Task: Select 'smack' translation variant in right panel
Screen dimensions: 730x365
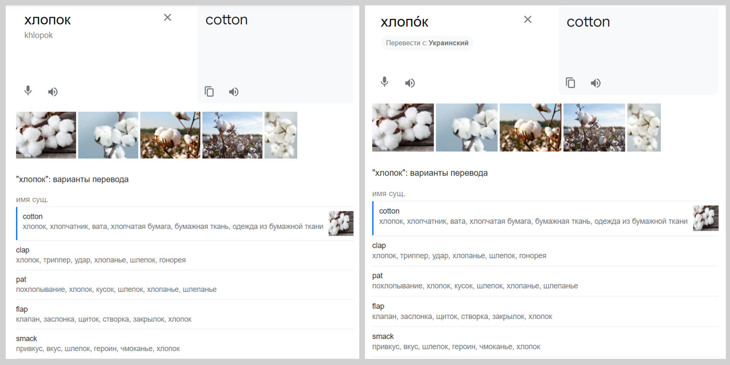Action: (x=545, y=341)
